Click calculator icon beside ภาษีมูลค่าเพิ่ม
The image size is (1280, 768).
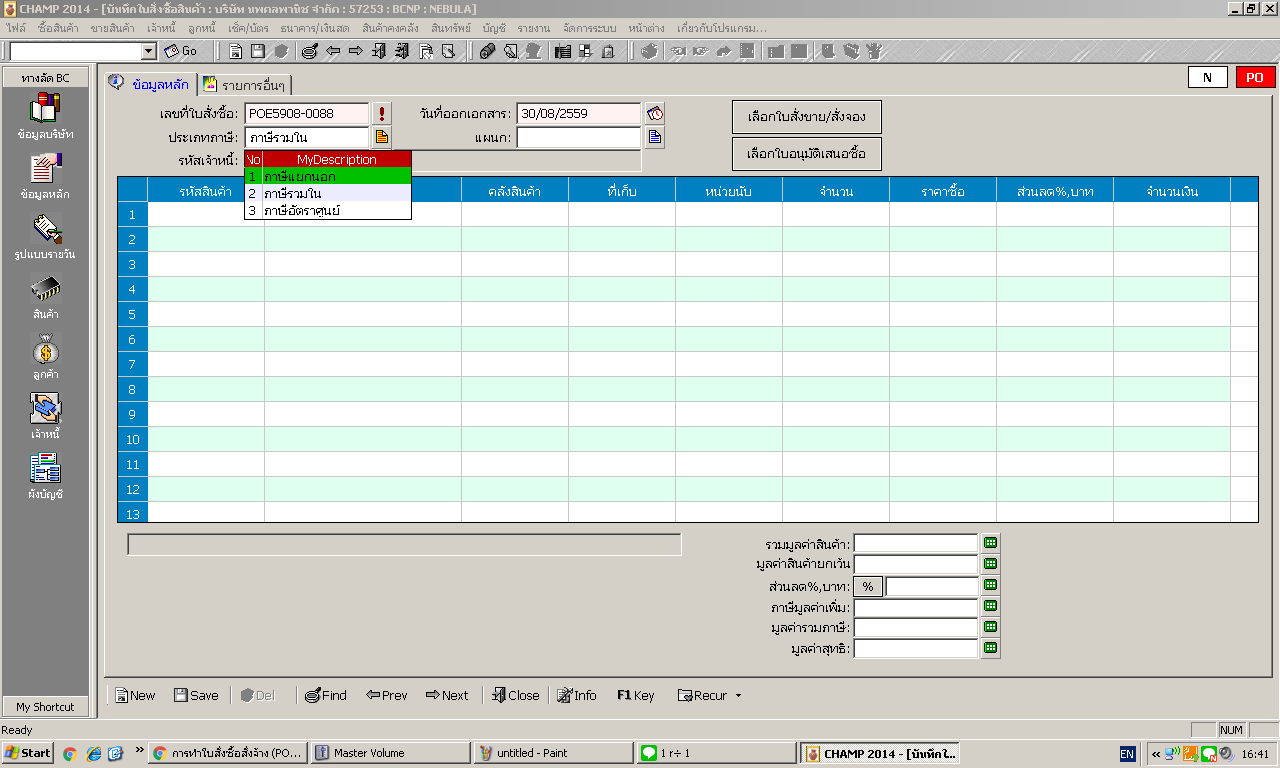coord(990,606)
